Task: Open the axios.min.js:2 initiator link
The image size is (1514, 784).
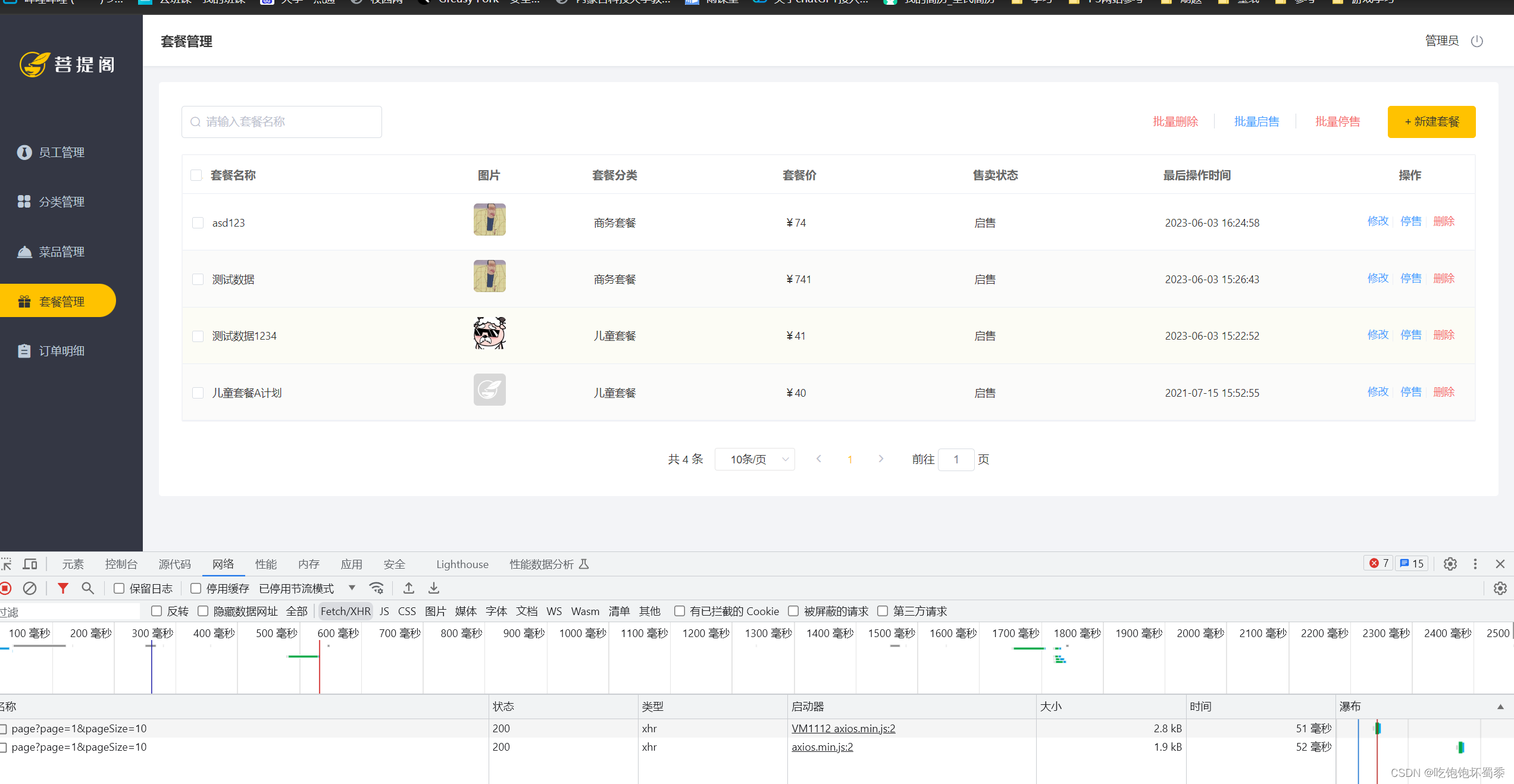Action: tap(822, 747)
